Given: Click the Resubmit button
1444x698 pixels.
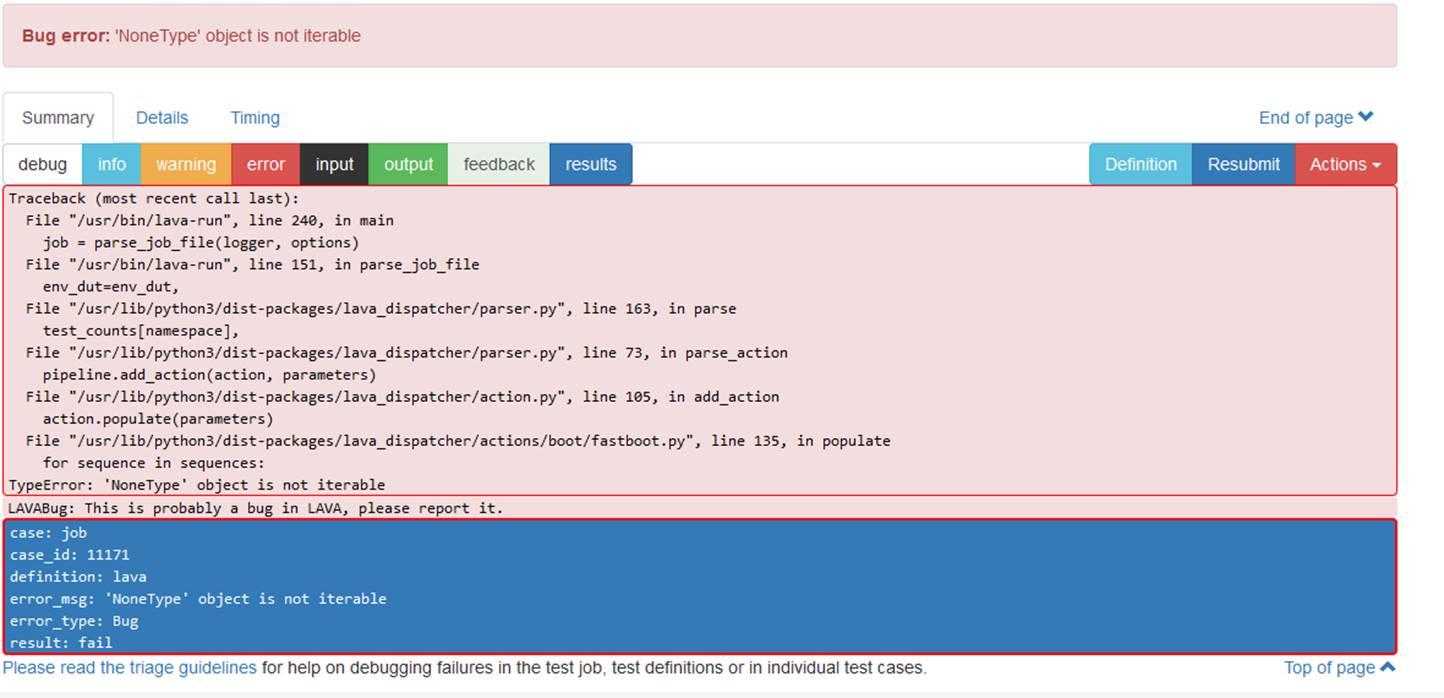Looking at the screenshot, I should pos(1244,164).
